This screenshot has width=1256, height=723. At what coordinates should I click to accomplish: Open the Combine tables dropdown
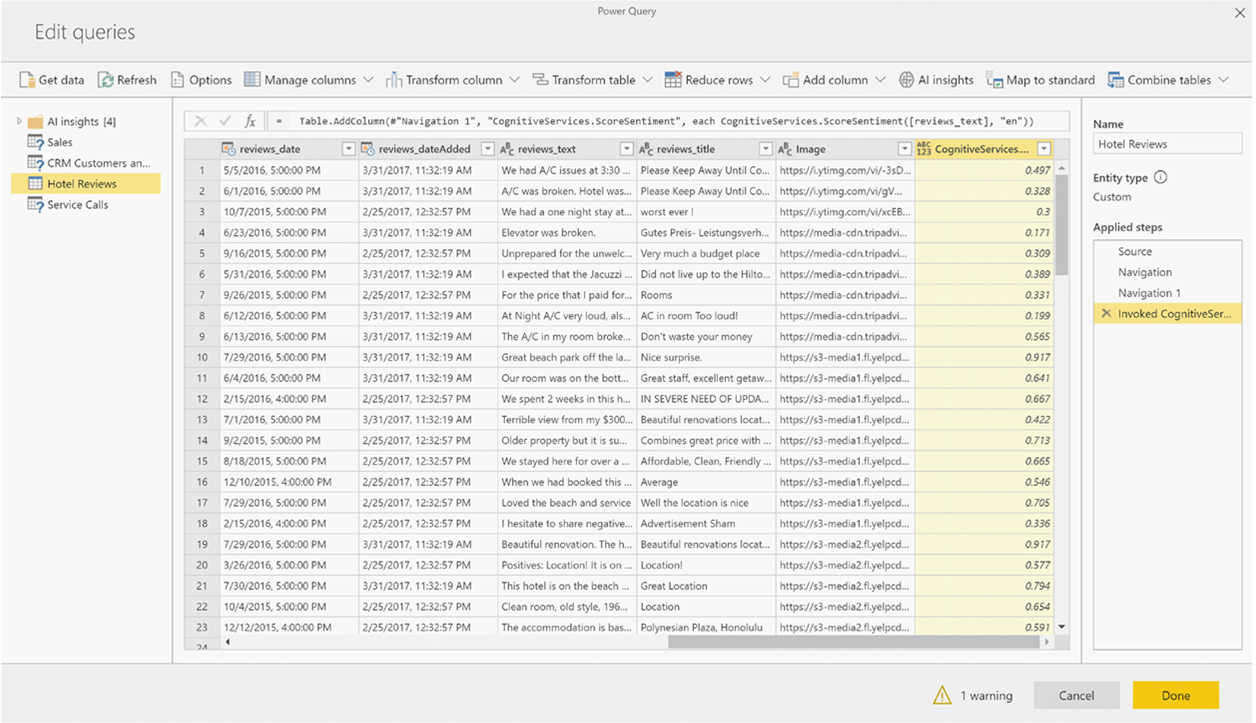pos(1168,80)
